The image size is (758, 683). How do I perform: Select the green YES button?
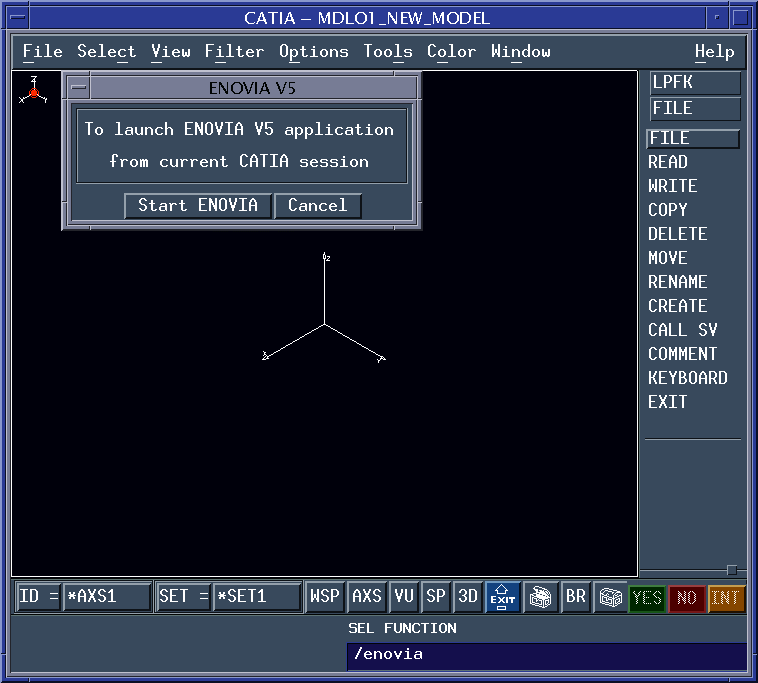647,597
